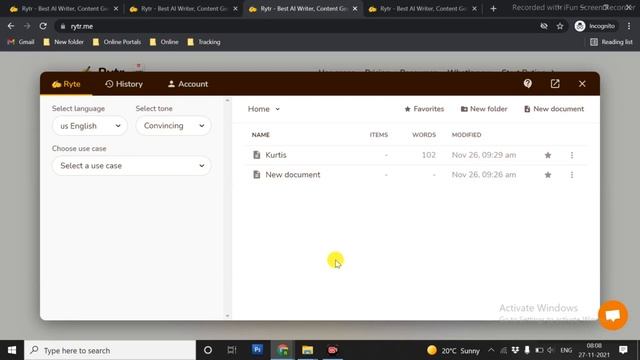Bookmark this page with star icon
This screenshot has height=360, width=640.
(x=560, y=26)
